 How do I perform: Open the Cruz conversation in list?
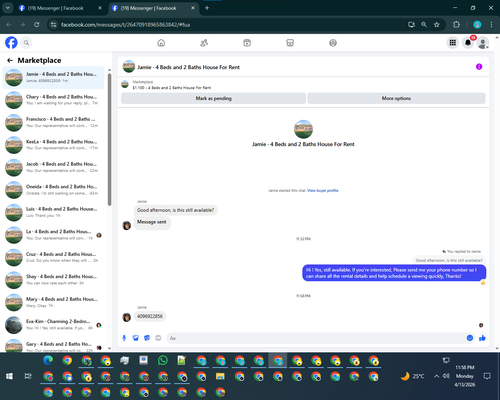point(53,257)
